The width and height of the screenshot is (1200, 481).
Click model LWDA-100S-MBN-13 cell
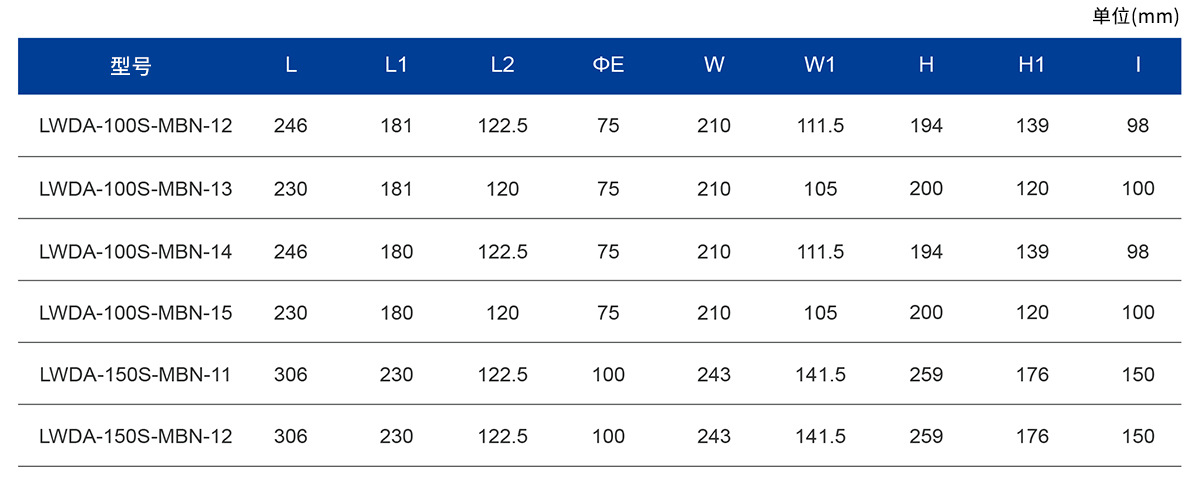coord(136,188)
